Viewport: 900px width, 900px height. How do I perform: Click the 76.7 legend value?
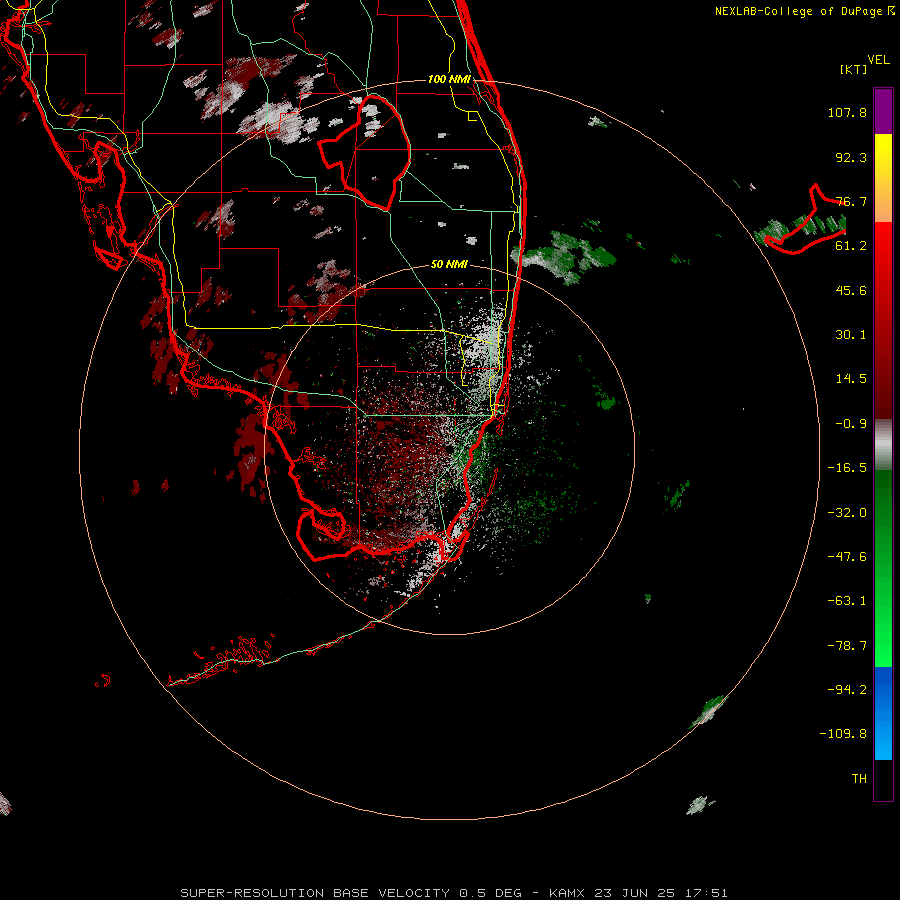[851, 201]
